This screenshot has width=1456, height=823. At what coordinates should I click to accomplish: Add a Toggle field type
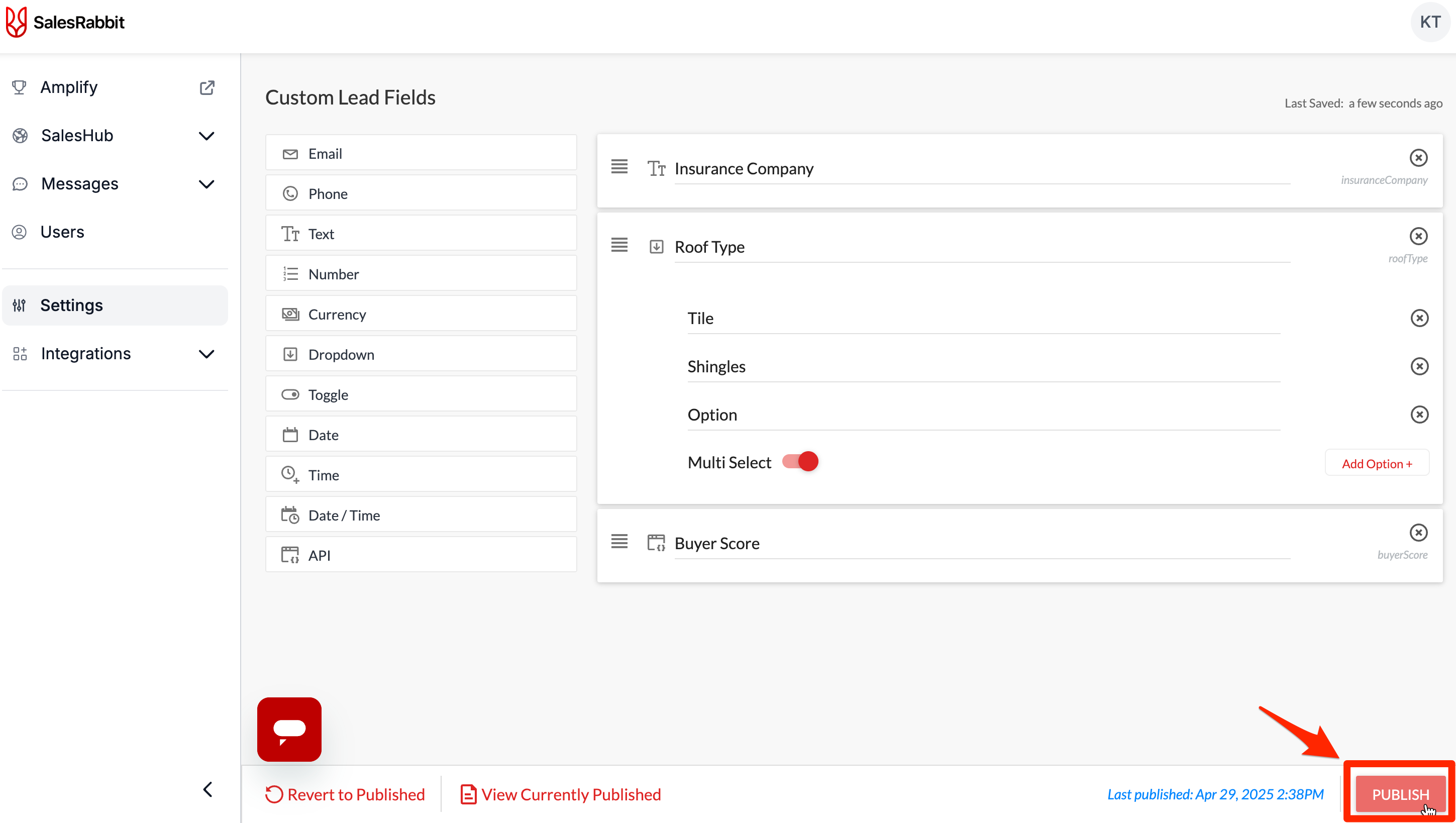(x=421, y=393)
